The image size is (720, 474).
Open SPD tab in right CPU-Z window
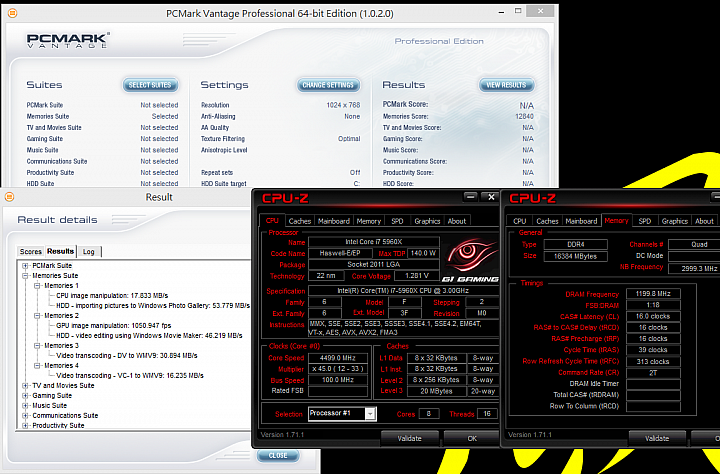pos(645,221)
